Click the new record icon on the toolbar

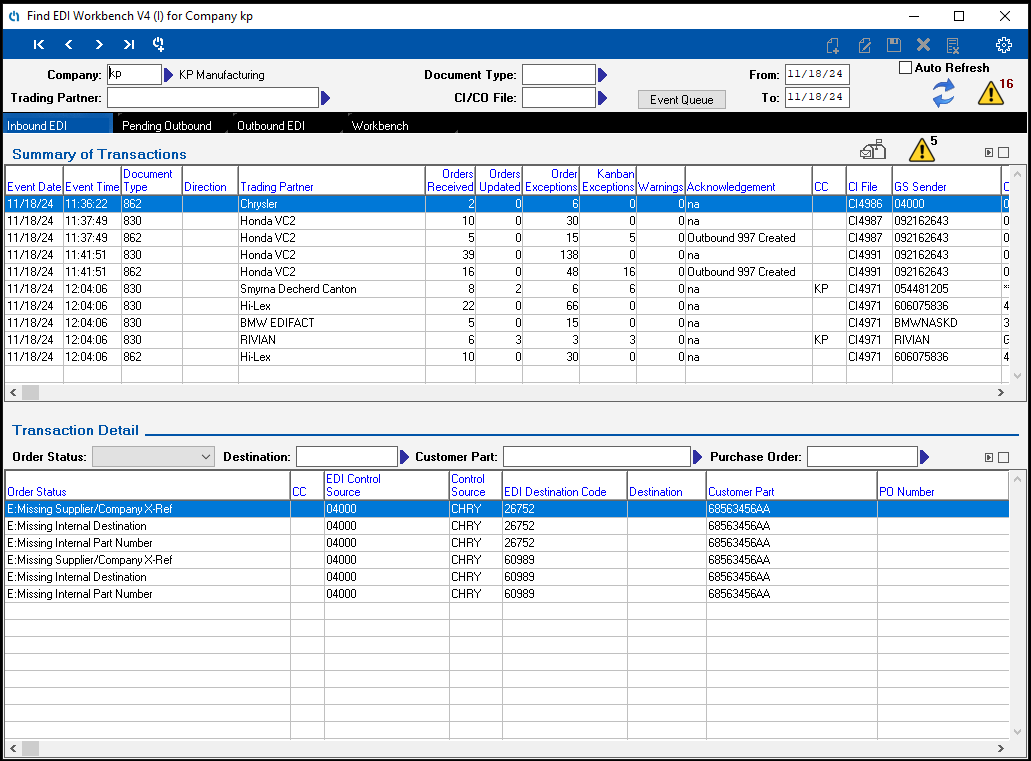[x=832, y=44]
